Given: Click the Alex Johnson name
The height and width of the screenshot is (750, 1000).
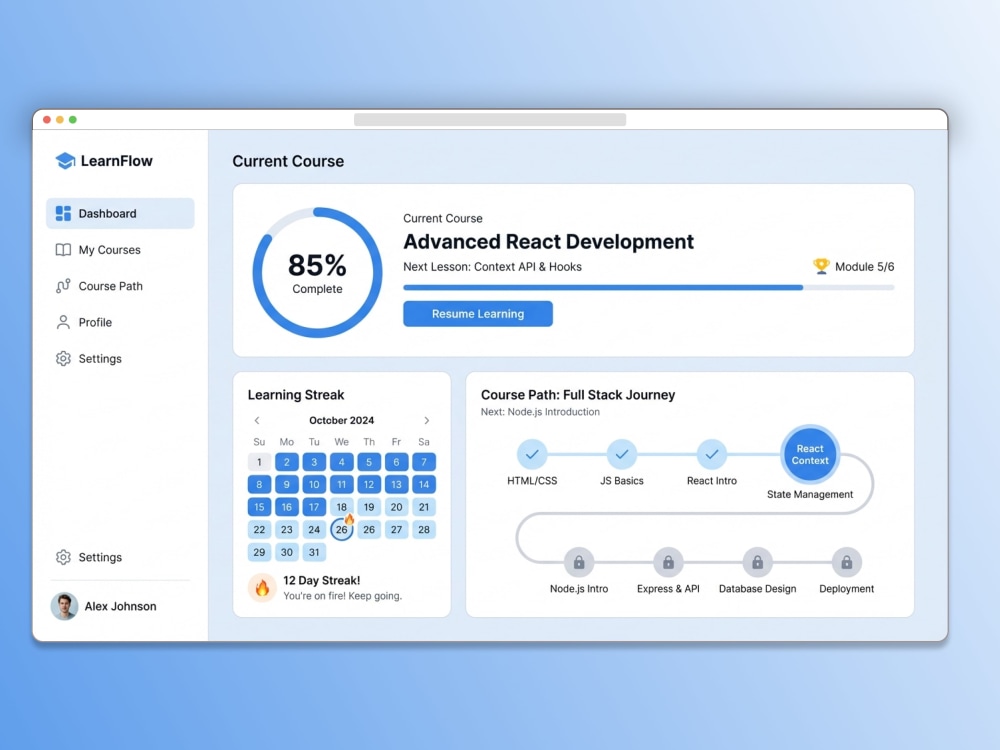Looking at the screenshot, I should tap(121, 606).
